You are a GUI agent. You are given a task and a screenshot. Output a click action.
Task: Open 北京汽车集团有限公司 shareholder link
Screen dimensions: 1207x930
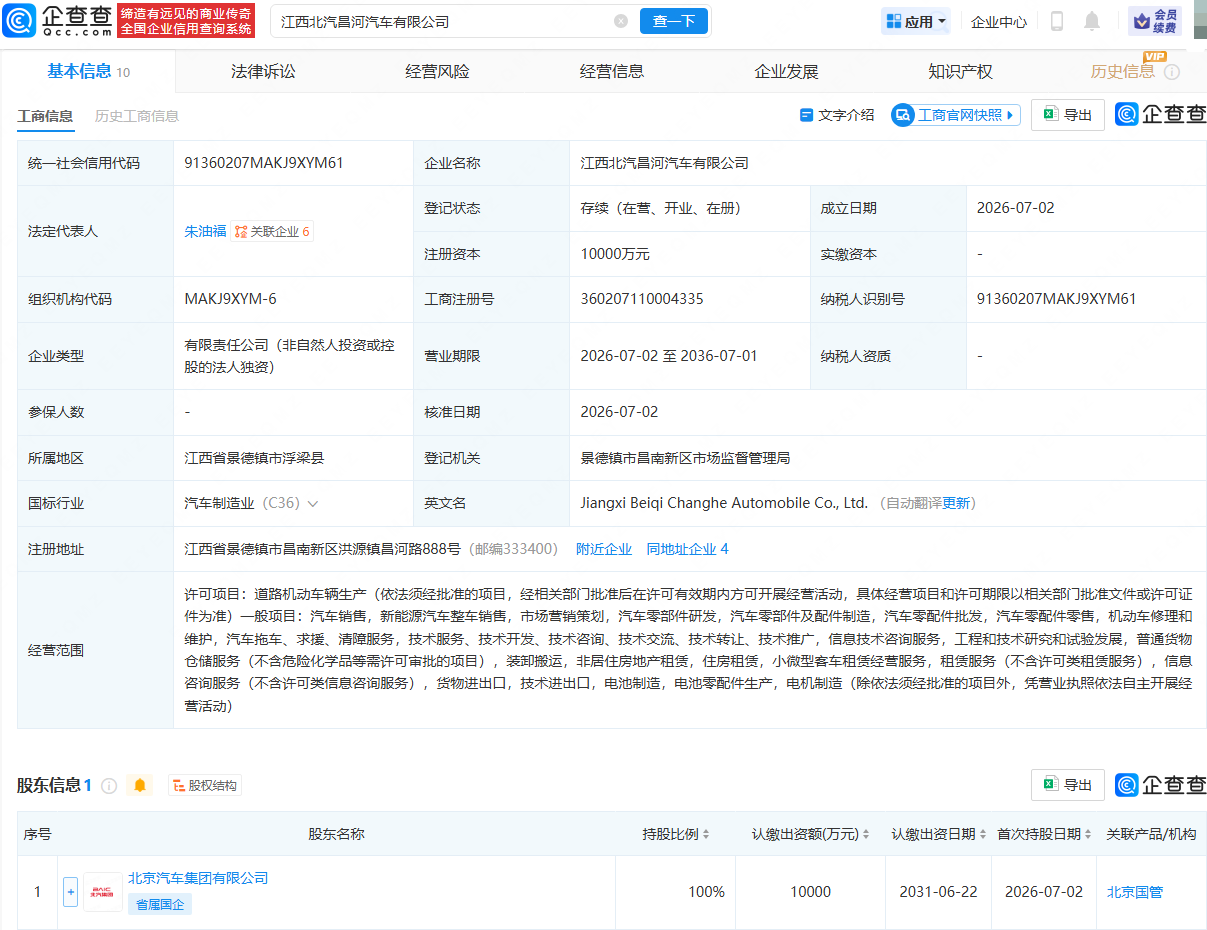[198, 878]
